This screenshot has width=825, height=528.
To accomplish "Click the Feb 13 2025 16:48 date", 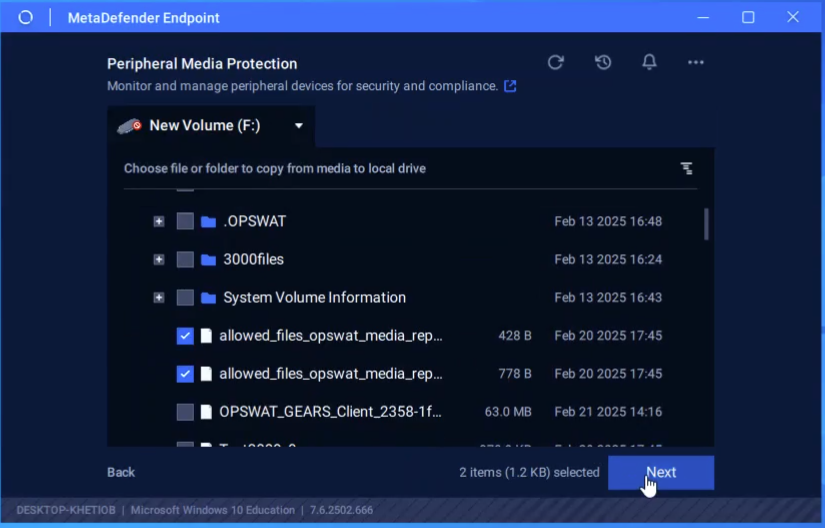I will point(608,221).
